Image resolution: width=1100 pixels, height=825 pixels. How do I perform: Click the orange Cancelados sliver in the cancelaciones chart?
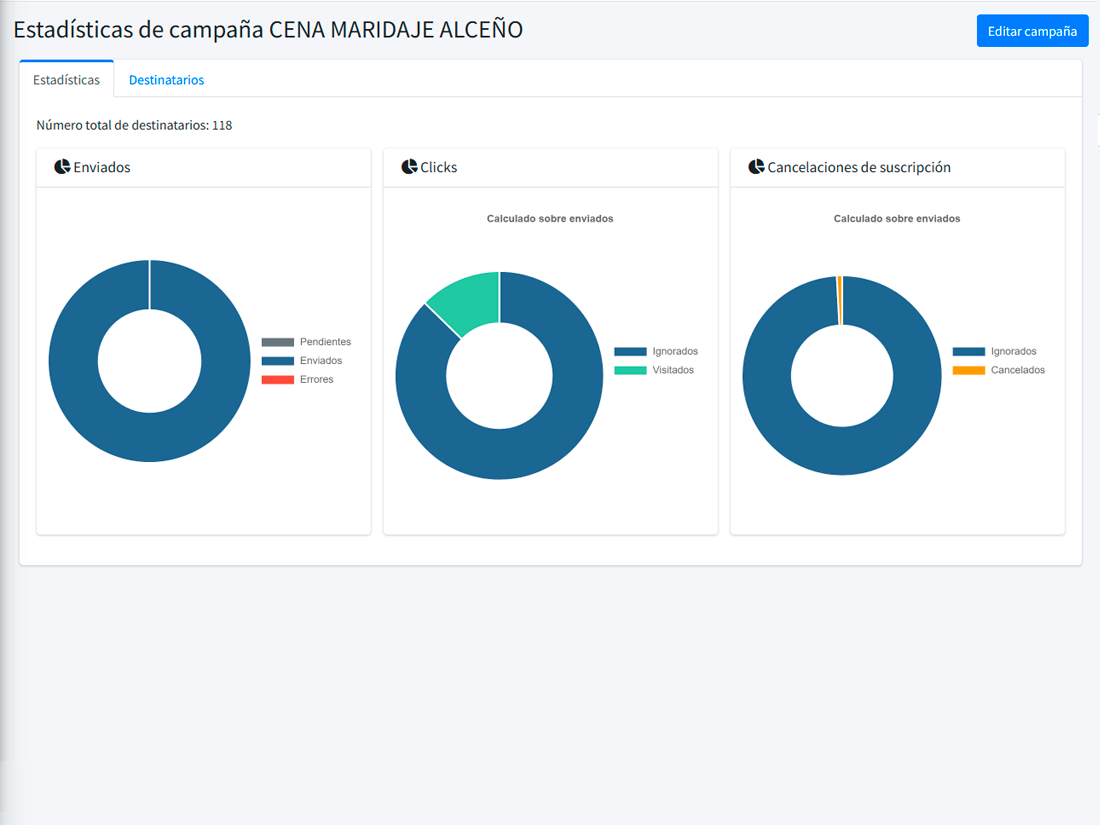[x=840, y=300]
